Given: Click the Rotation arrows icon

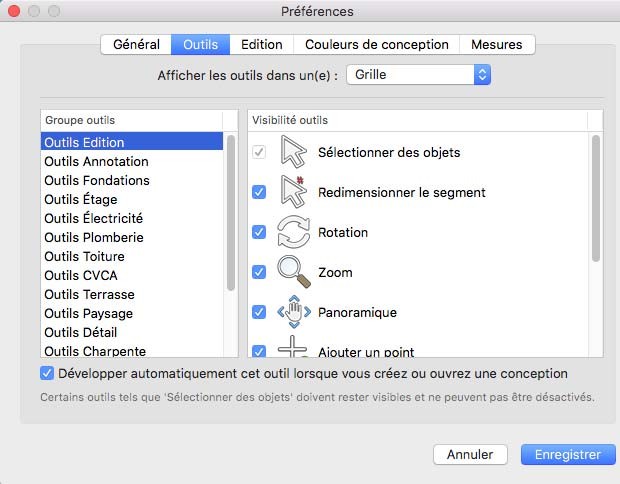Looking at the screenshot, I should (x=294, y=232).
